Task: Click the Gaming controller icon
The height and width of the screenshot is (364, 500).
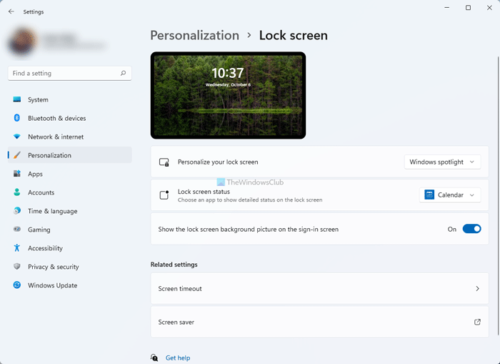Action: (17, 229)
